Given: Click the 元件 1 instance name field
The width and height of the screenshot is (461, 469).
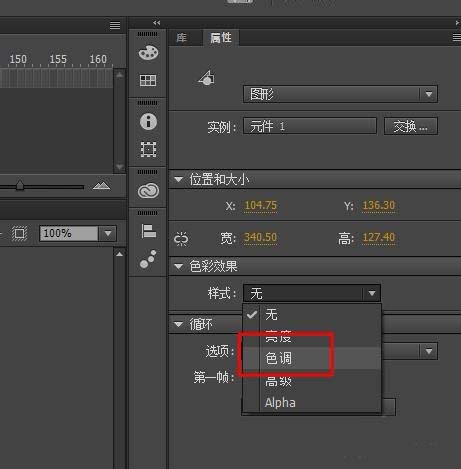Looking at the screenshot, I should click(x=310, y=126).
